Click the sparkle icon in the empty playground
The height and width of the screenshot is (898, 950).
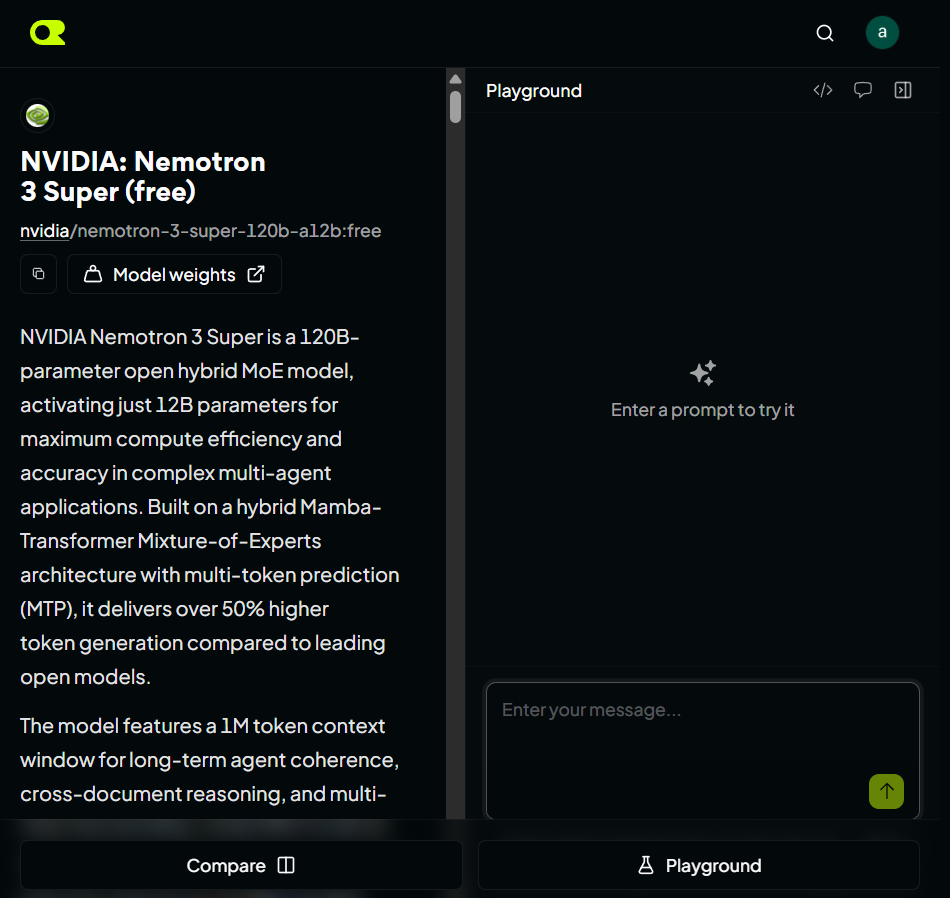tap(703, 373)
